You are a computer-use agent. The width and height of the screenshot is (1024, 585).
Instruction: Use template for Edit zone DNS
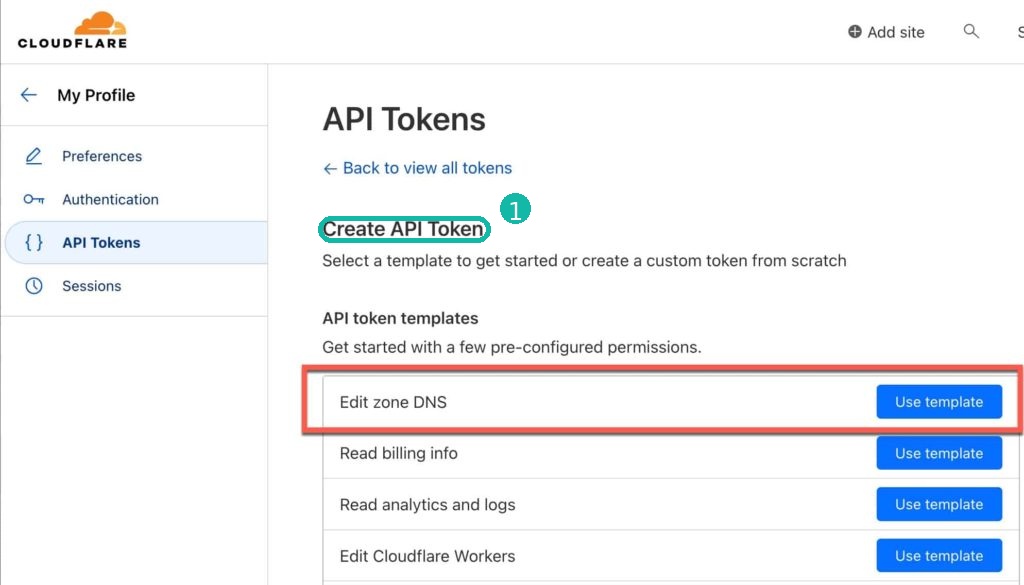coord(938,401)
